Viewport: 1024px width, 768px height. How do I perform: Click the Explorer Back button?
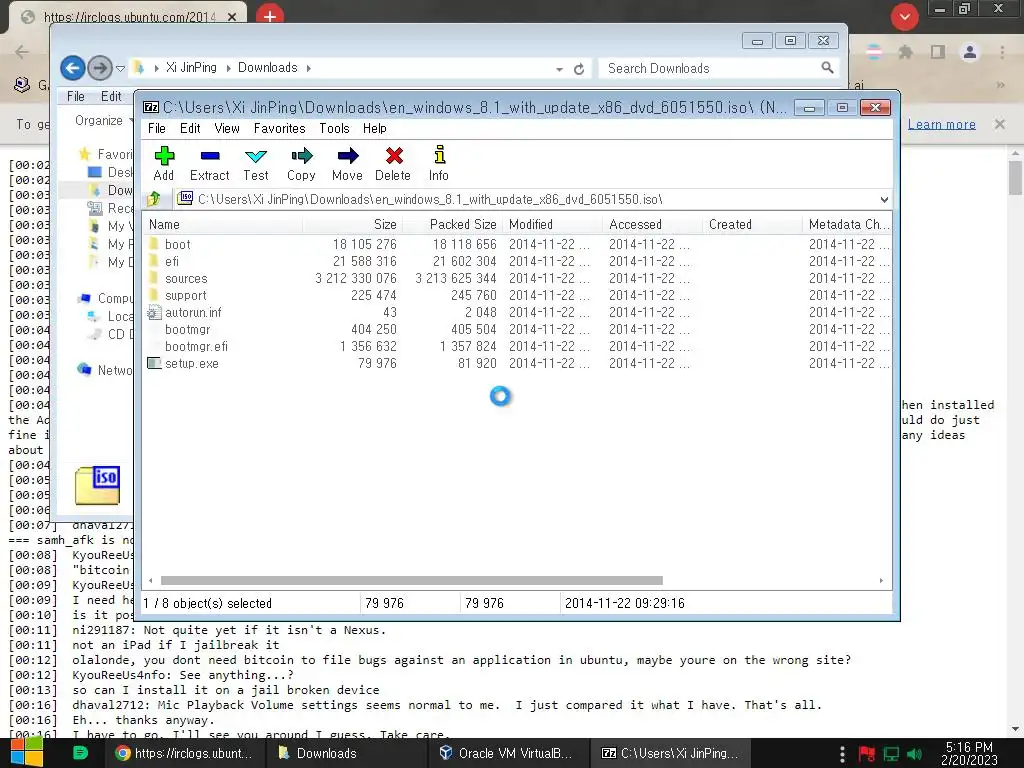[x=72, y=68]
